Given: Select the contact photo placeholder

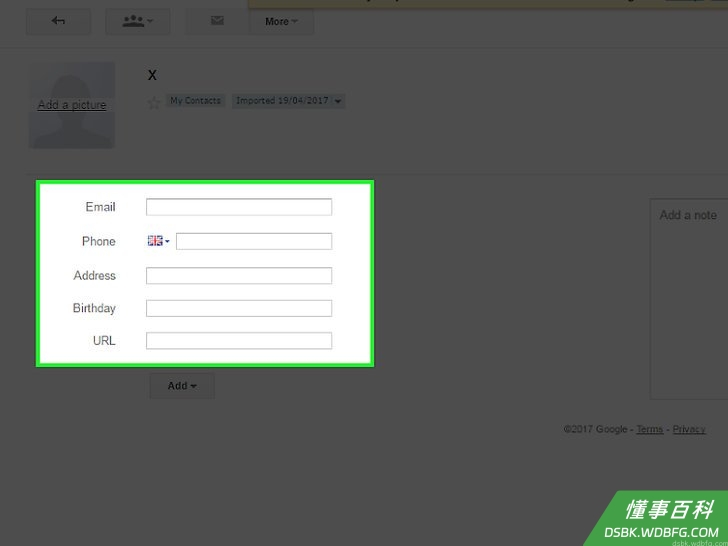Looking at the screenshot, I should 72,105.
